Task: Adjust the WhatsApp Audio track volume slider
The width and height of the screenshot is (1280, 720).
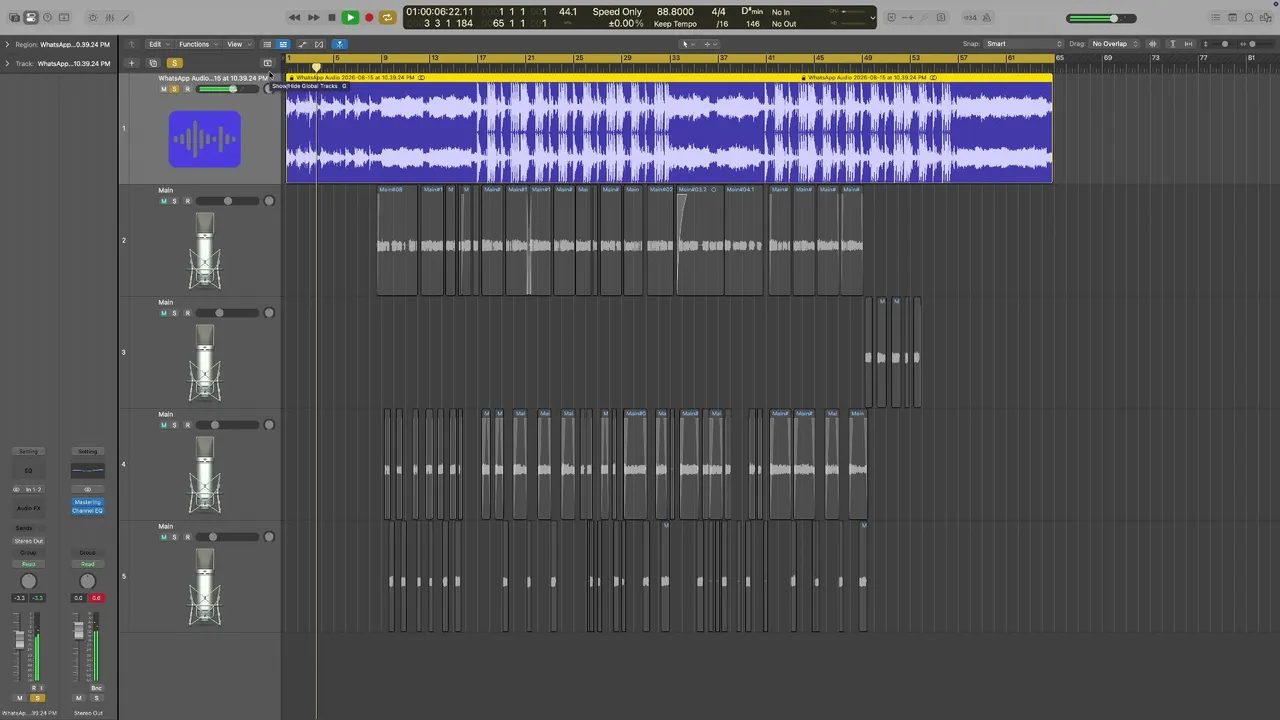Action: click(x=229, y=89)
